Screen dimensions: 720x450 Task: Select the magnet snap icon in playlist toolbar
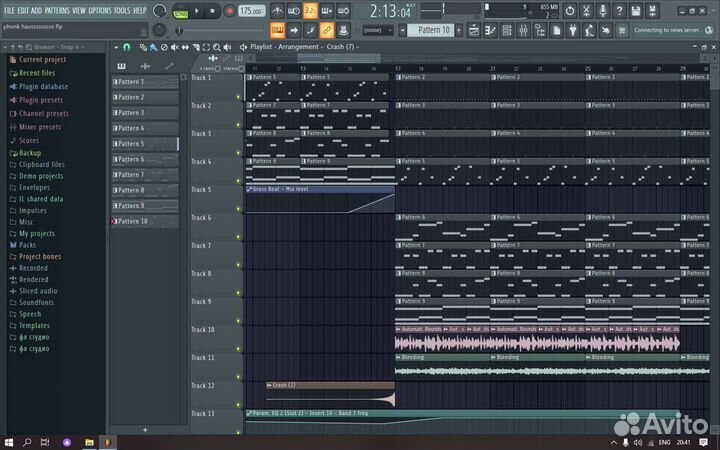click(129, 47)
